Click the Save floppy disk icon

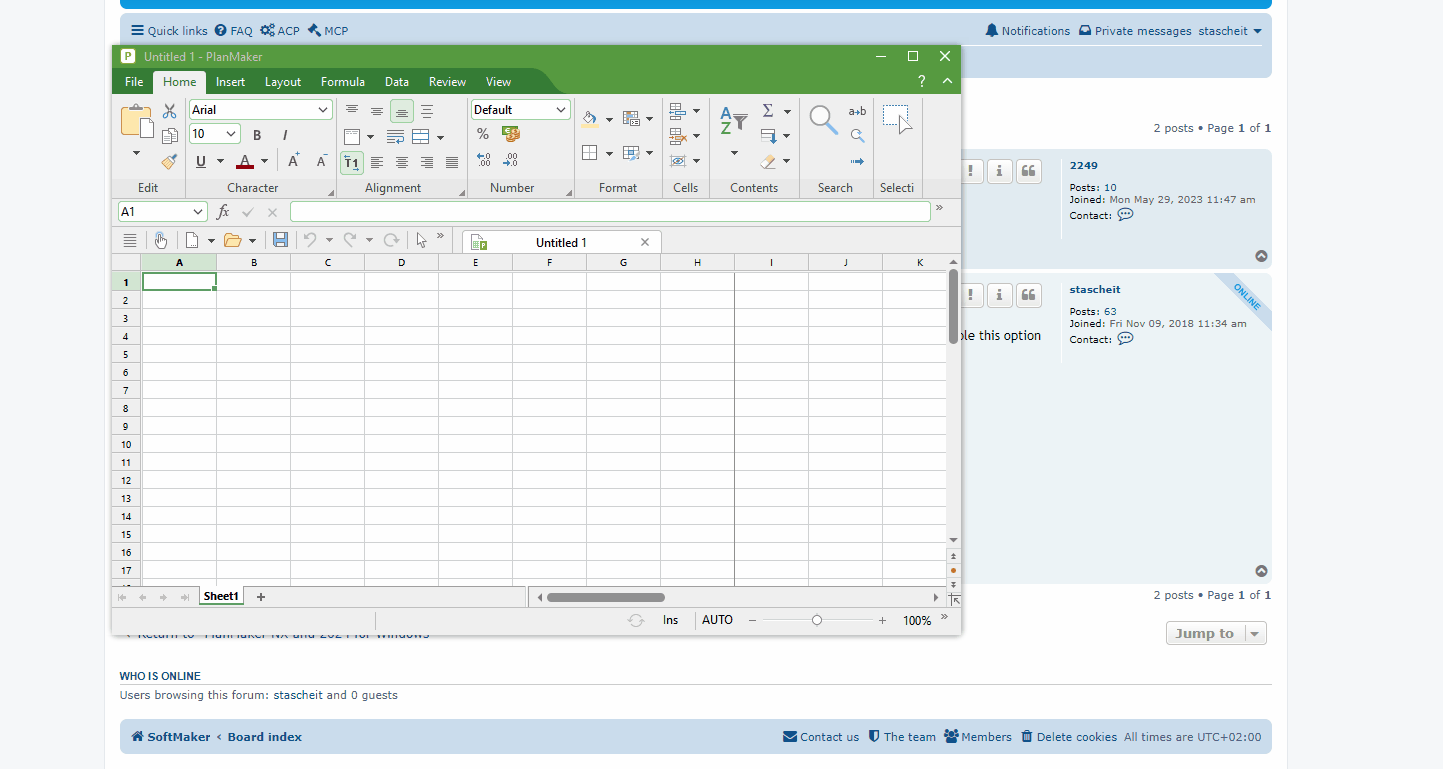(x=280, y=240)
